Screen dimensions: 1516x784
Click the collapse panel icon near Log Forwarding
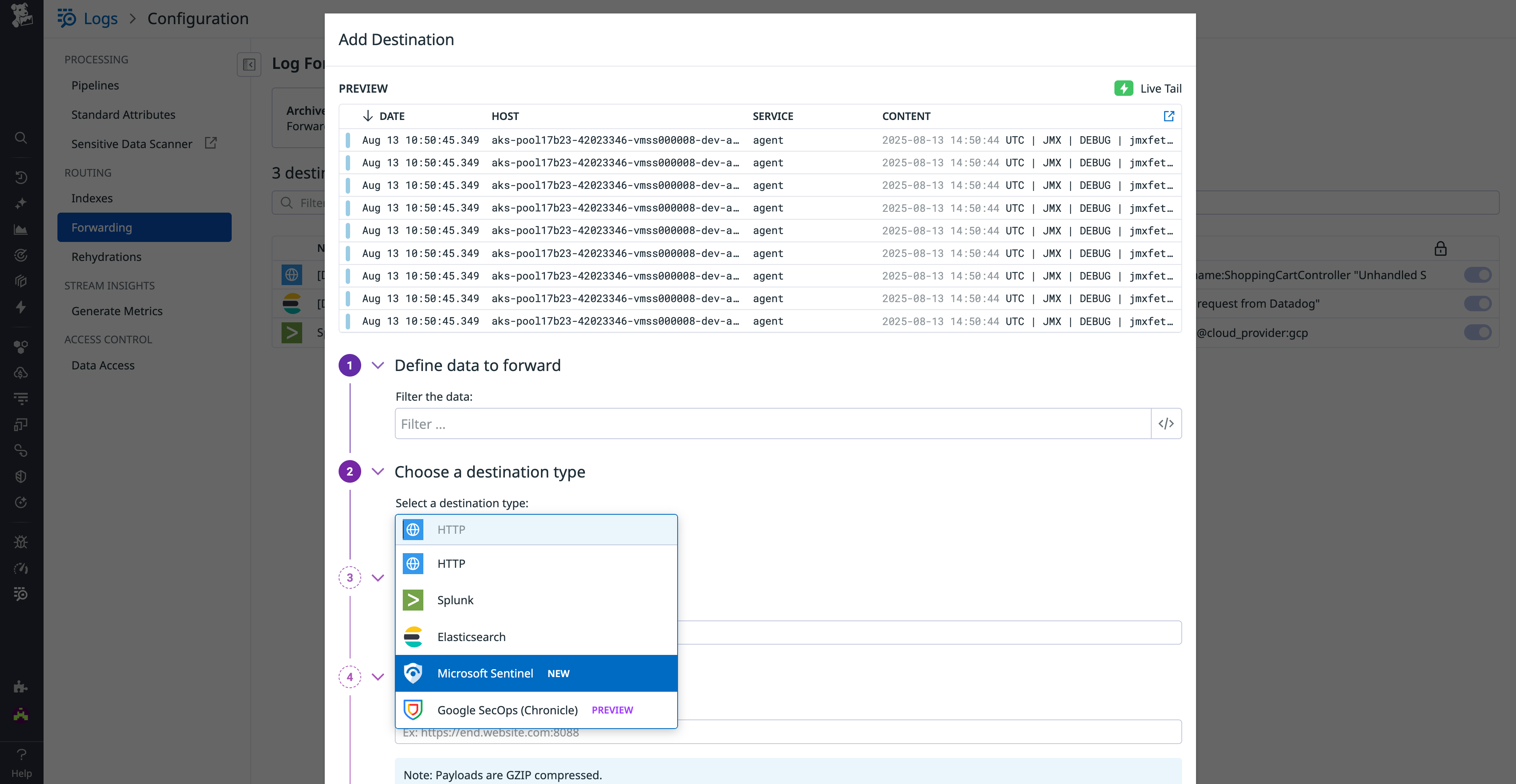click(249, 65)
